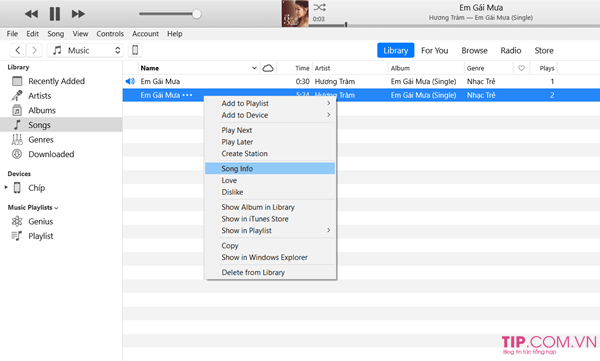Expand Show in Playlist submenu

(x=270, y=230)
